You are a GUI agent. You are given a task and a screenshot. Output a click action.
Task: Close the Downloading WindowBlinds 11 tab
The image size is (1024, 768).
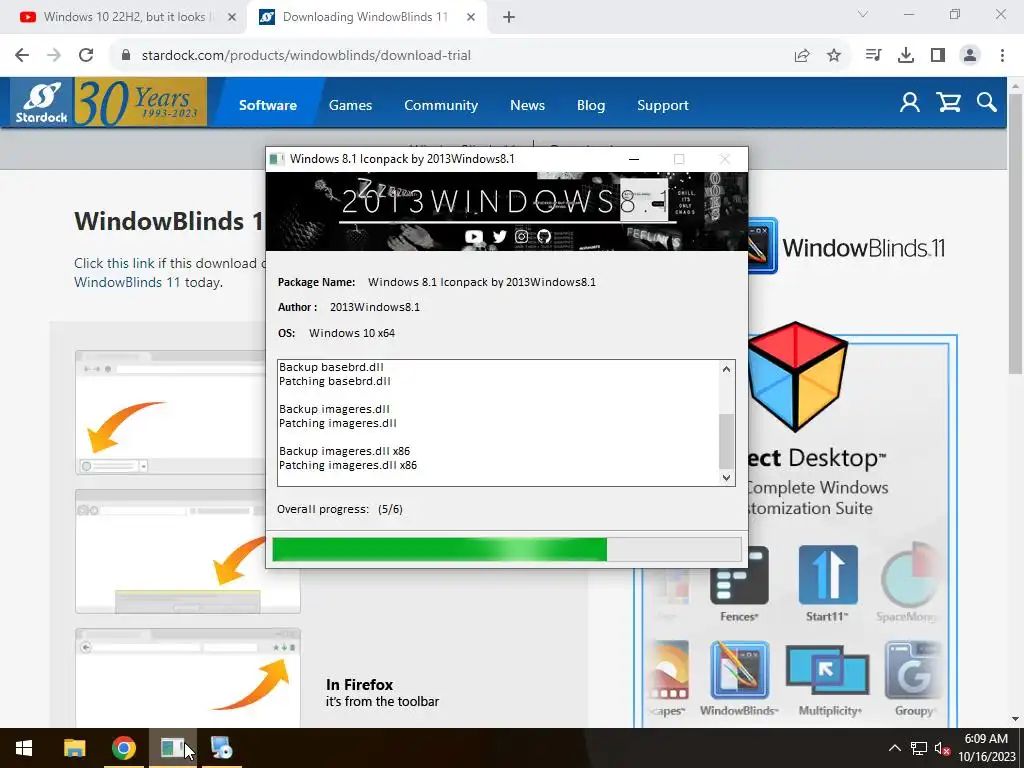(471, 17)
